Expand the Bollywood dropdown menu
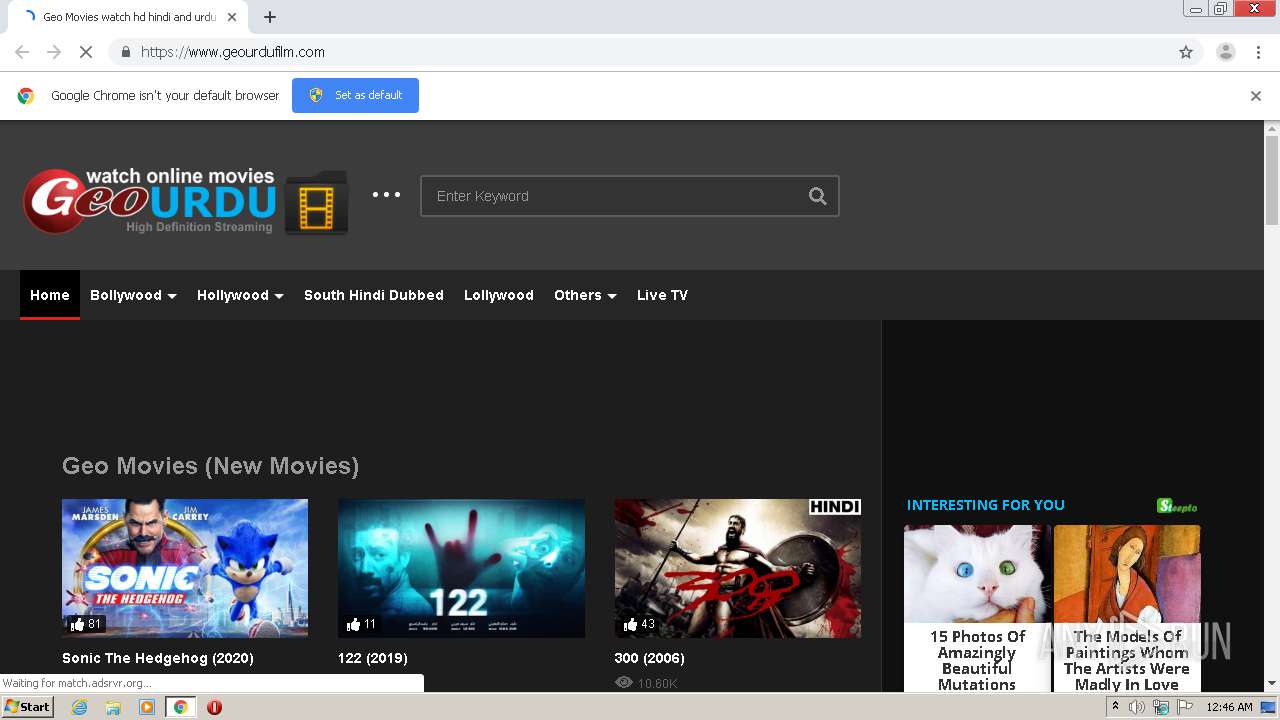The height and width of the screenshot is (720, 1280). pos(133,295)
